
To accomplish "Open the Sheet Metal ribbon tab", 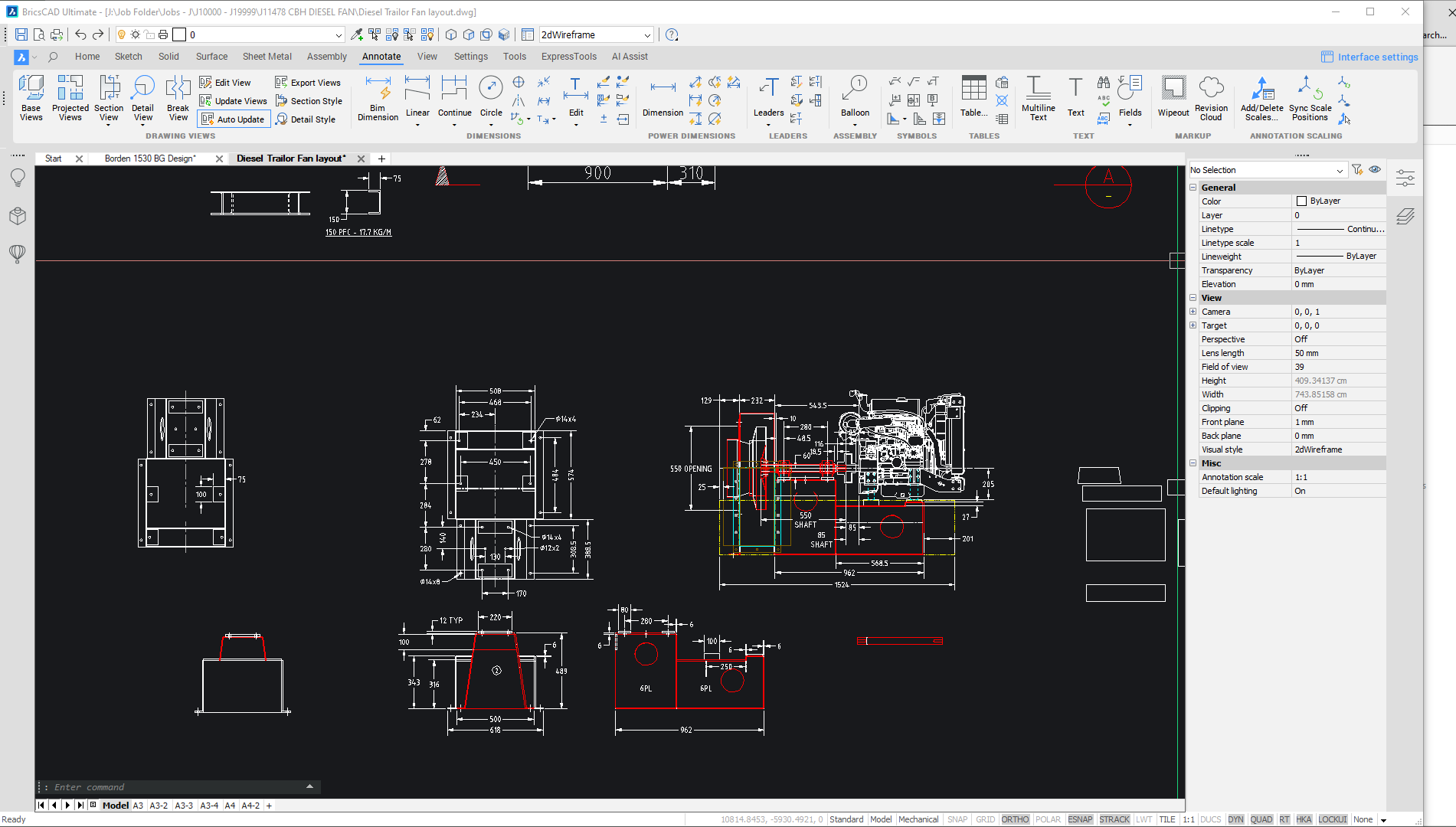I will [x=267, y=57].
